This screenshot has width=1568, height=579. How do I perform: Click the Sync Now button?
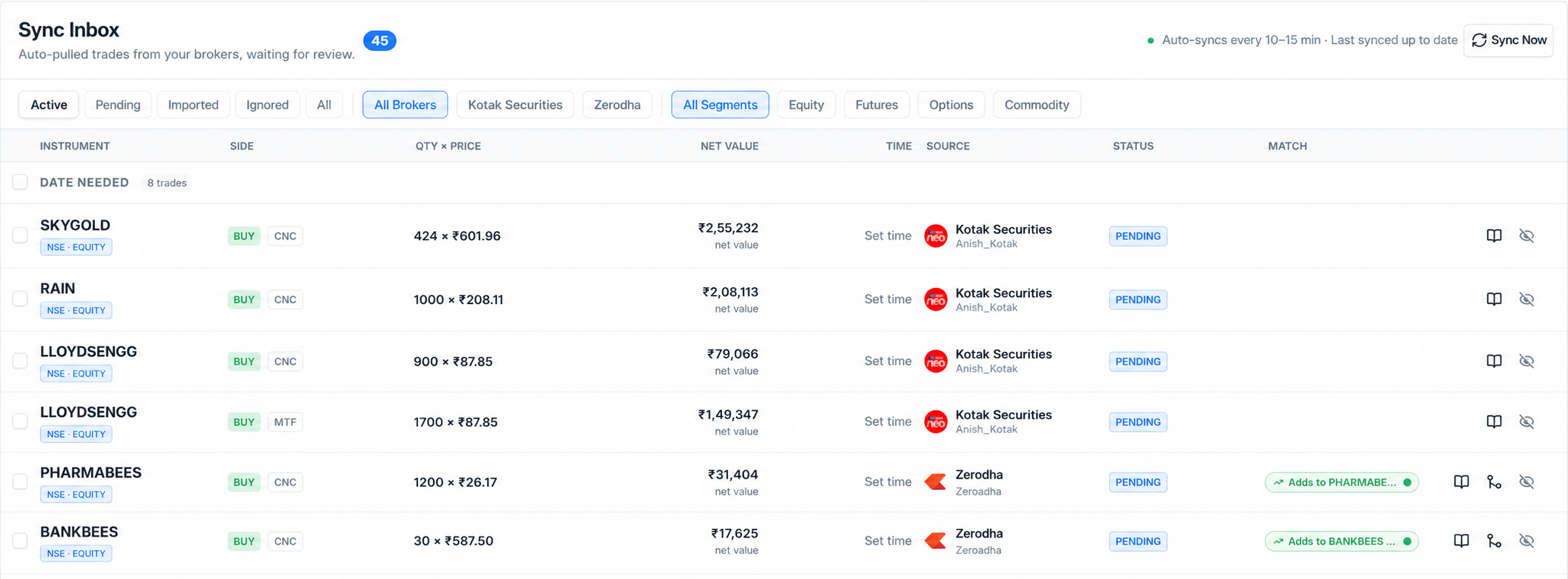pos(1509,40)
